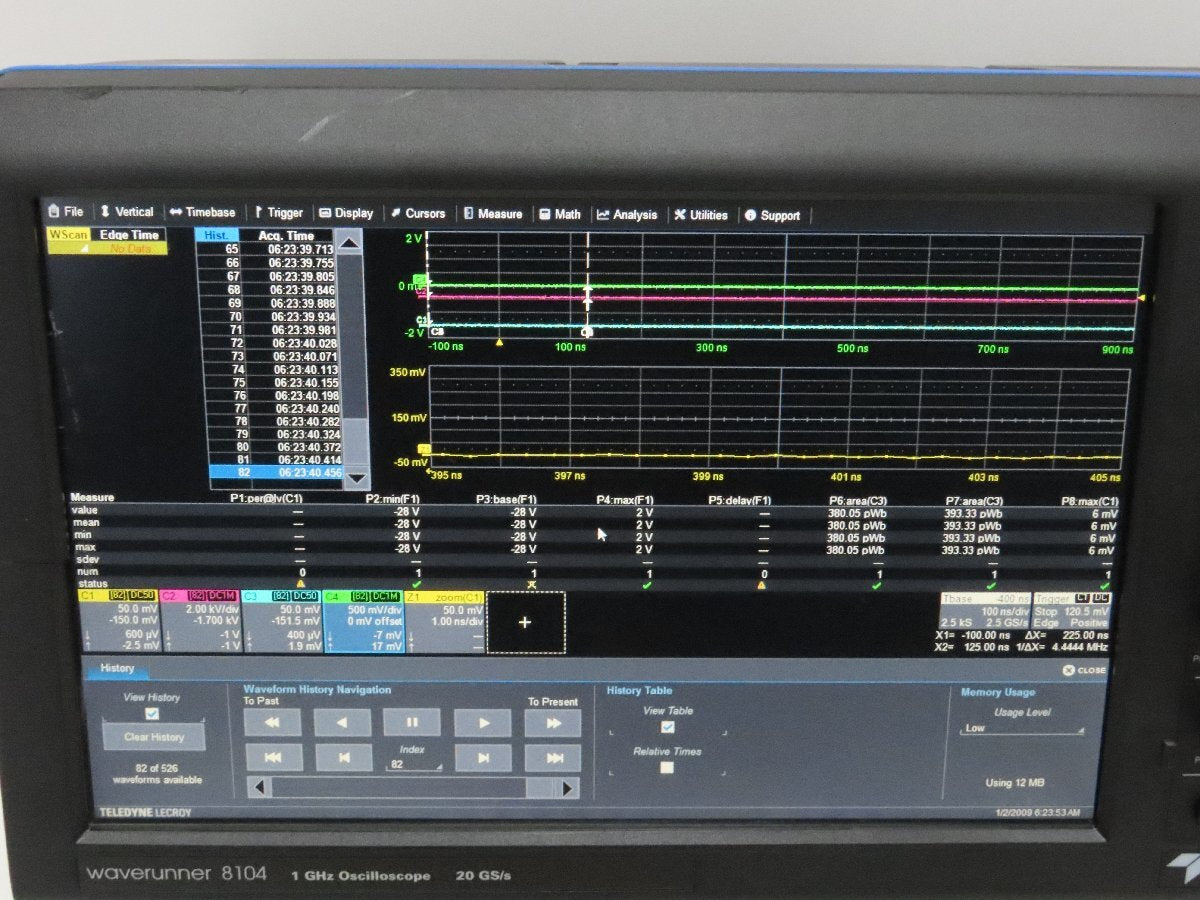Click the history slider left arrow

(259, 788)
